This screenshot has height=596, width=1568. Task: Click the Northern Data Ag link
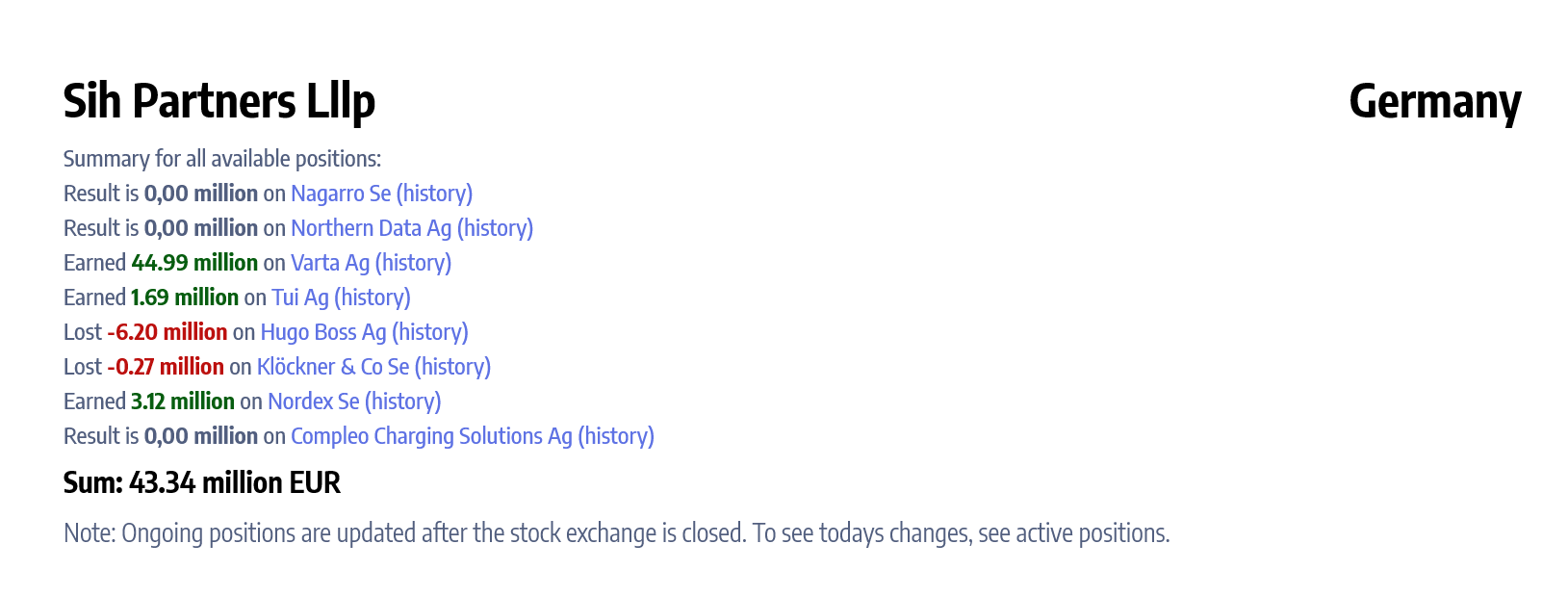(x=371, y=228)
